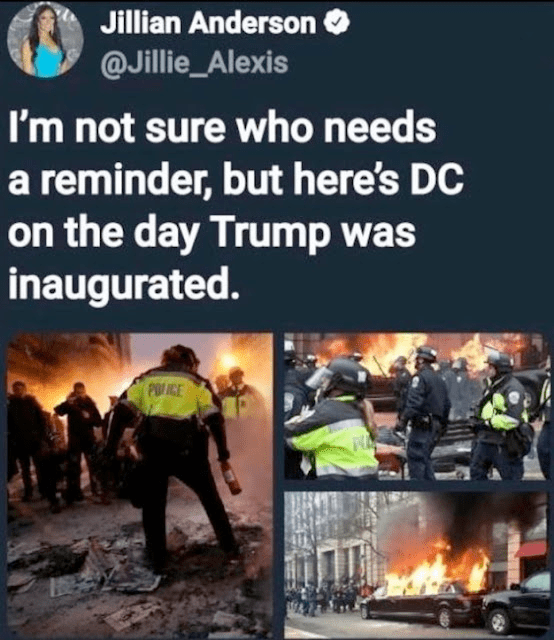Click the verified checkmark badge

point(337,22)
